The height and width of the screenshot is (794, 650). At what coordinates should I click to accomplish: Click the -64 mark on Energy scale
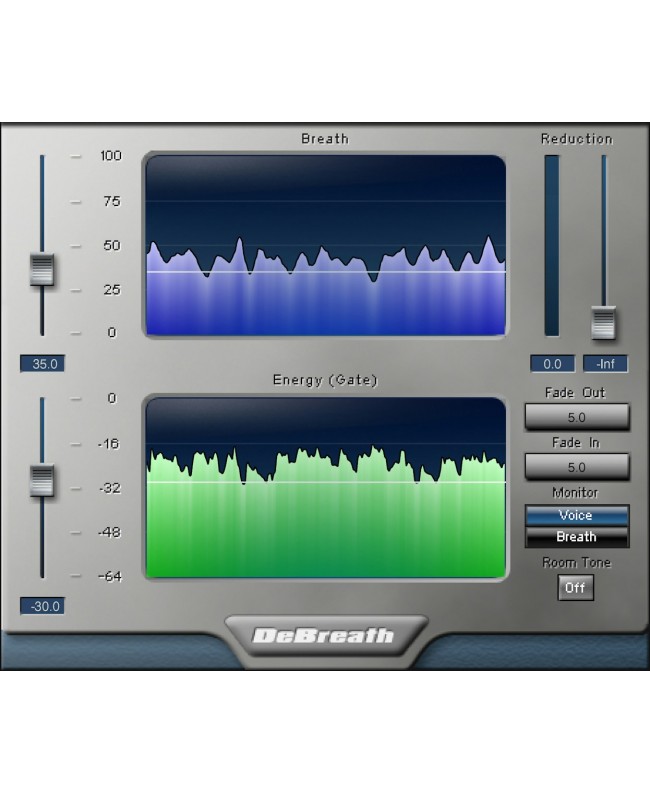[110, 576]
